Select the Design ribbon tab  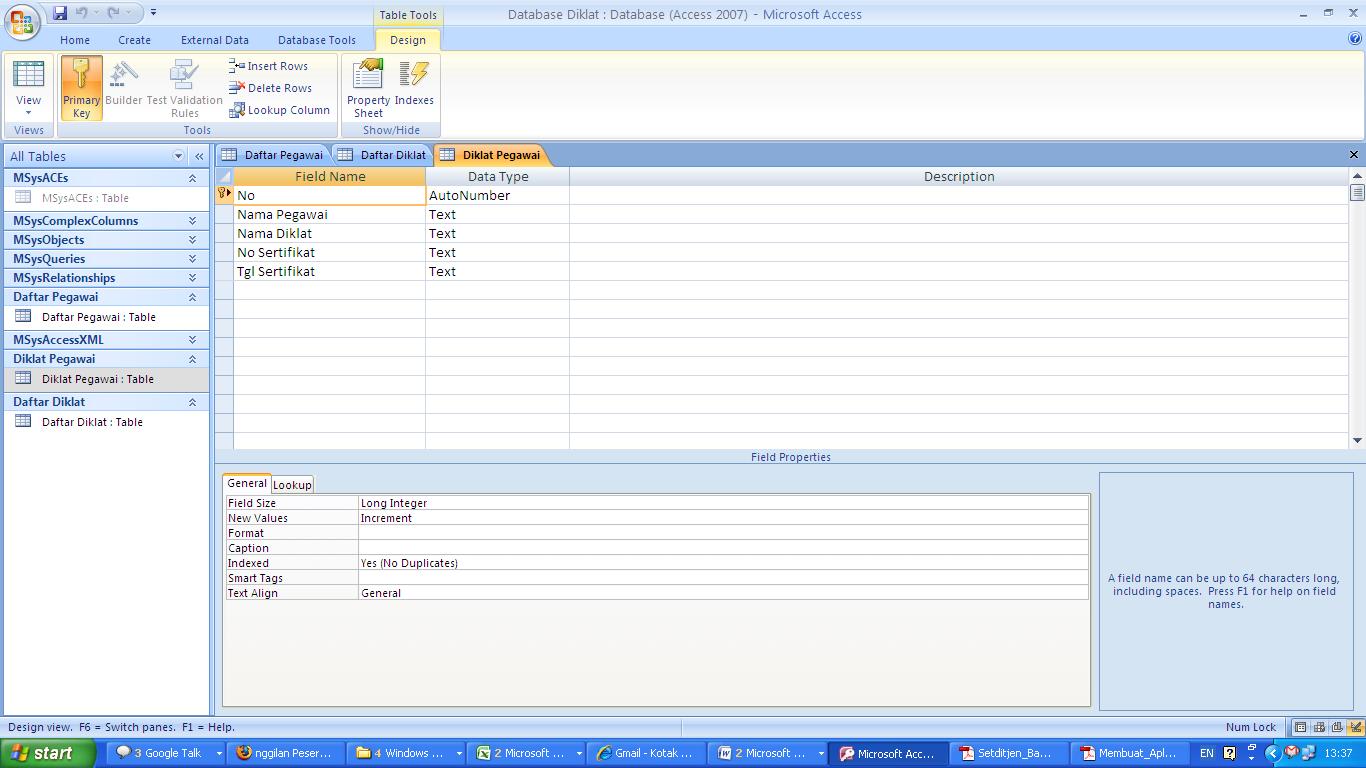pos(408,40)
